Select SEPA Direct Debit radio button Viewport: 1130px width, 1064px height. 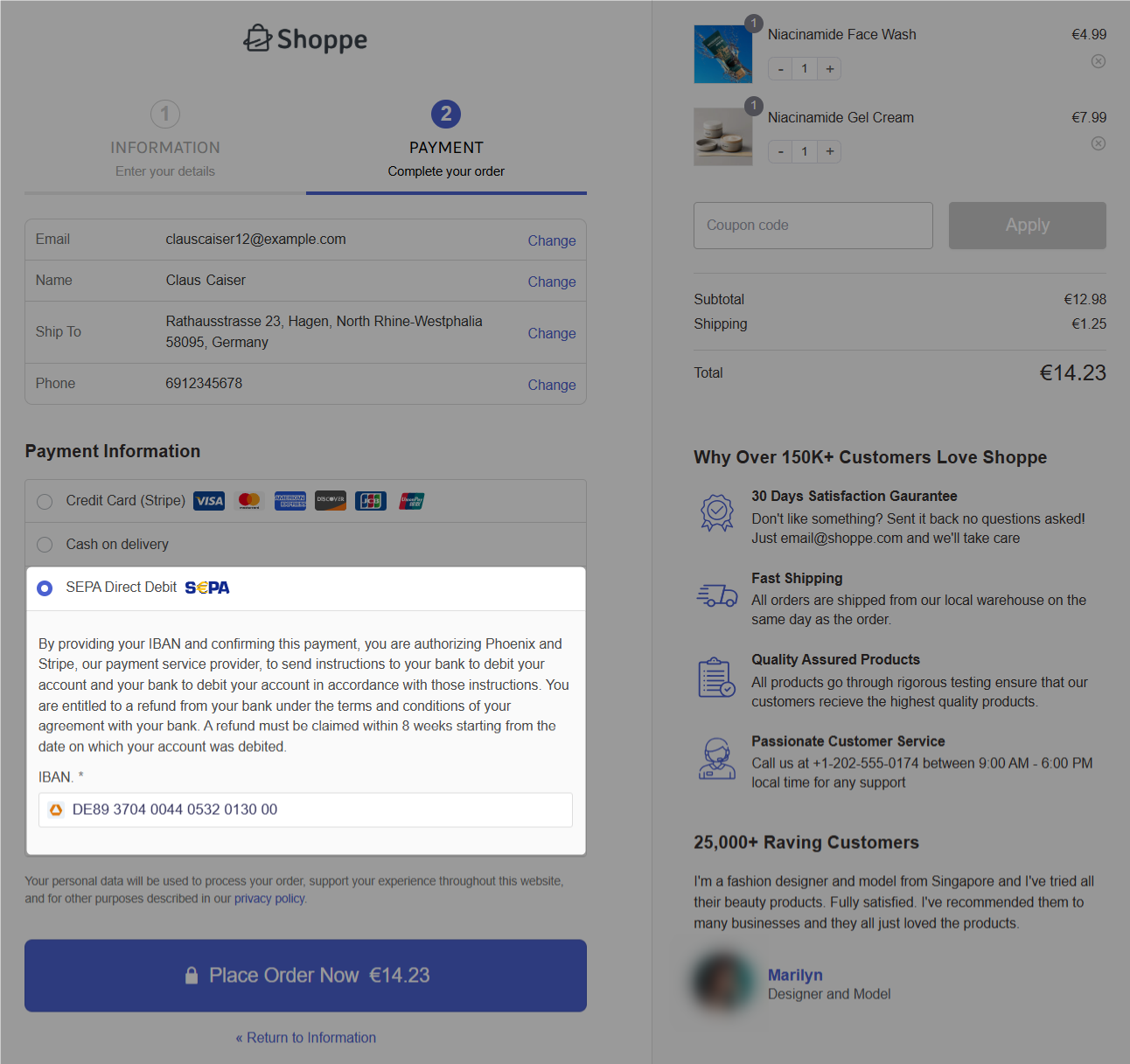[x=45, y=588]
